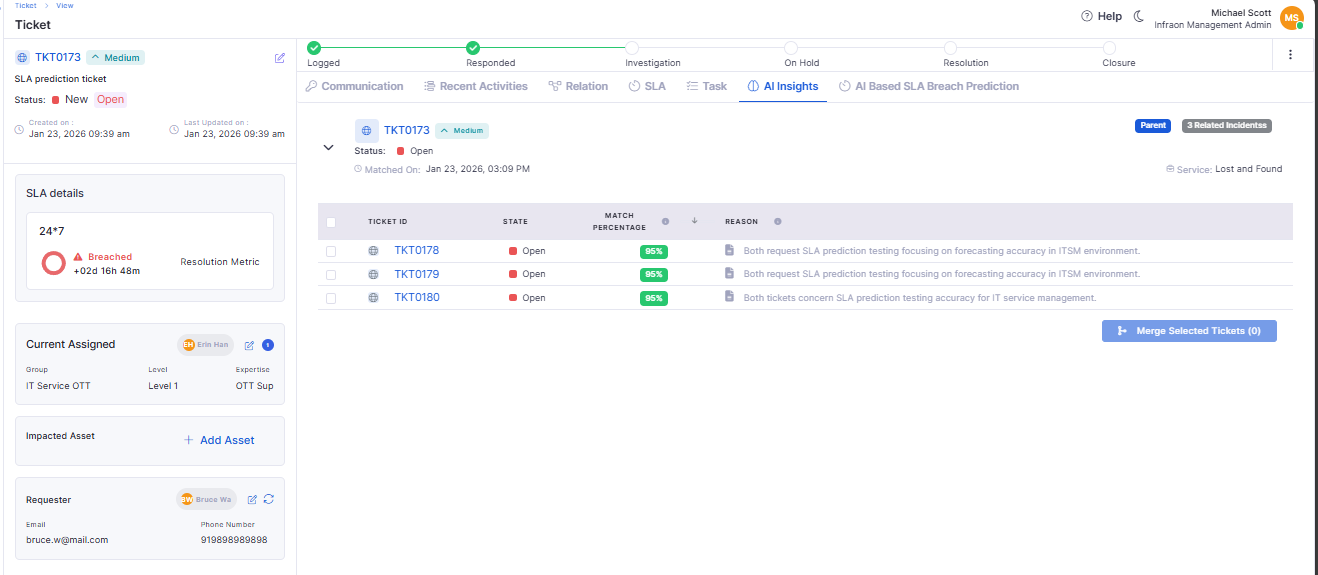The width and height of the screenshot is (1318, 575).
Task: Collapse the TKT0173 parent ticket chevron
Action: pos(328,147)
